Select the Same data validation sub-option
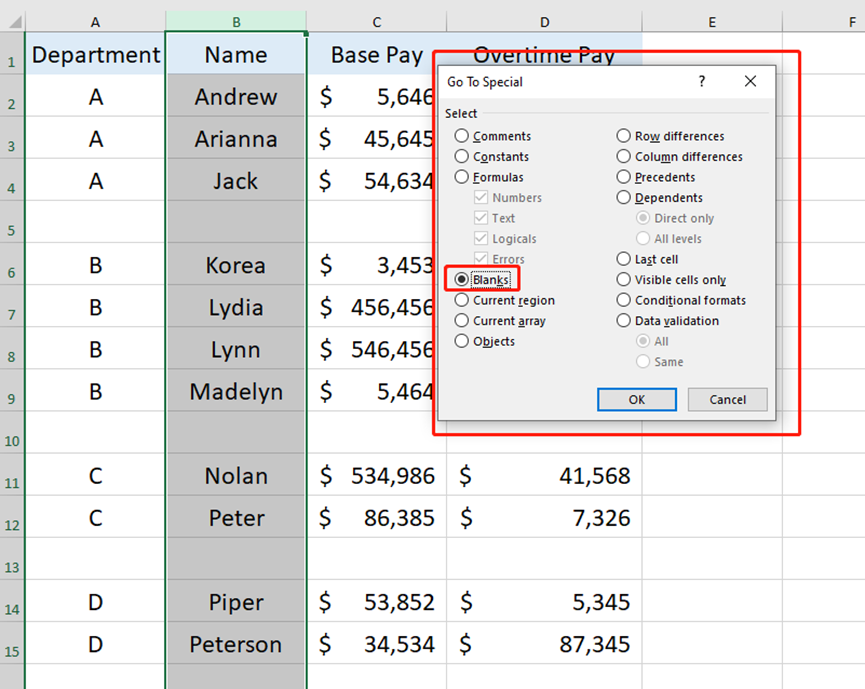Screen dimensions: 865x689 coord(643,361)
